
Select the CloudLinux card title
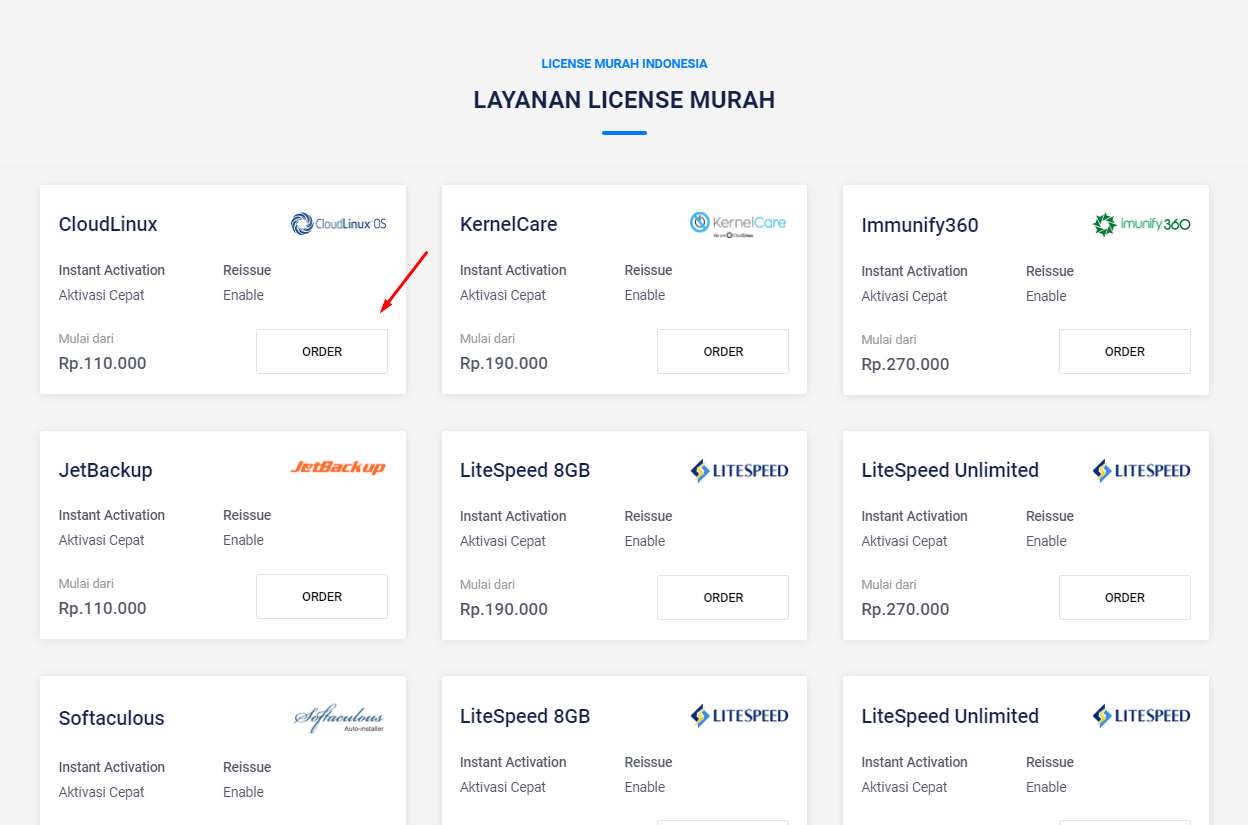tap(108, 224)
